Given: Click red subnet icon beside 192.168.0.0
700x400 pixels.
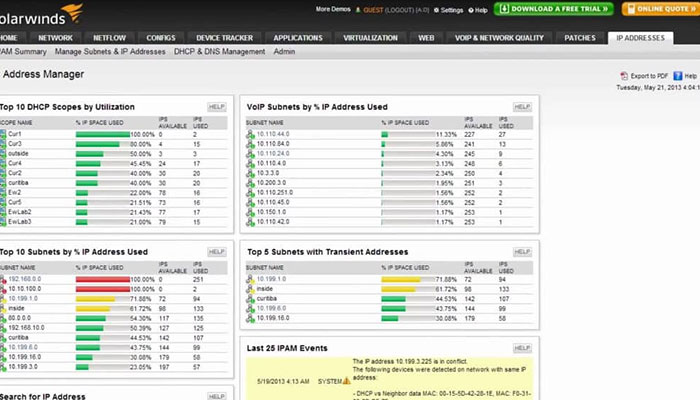Looking at the screenshot, I should pyautogui.click(x=3, y=279).
